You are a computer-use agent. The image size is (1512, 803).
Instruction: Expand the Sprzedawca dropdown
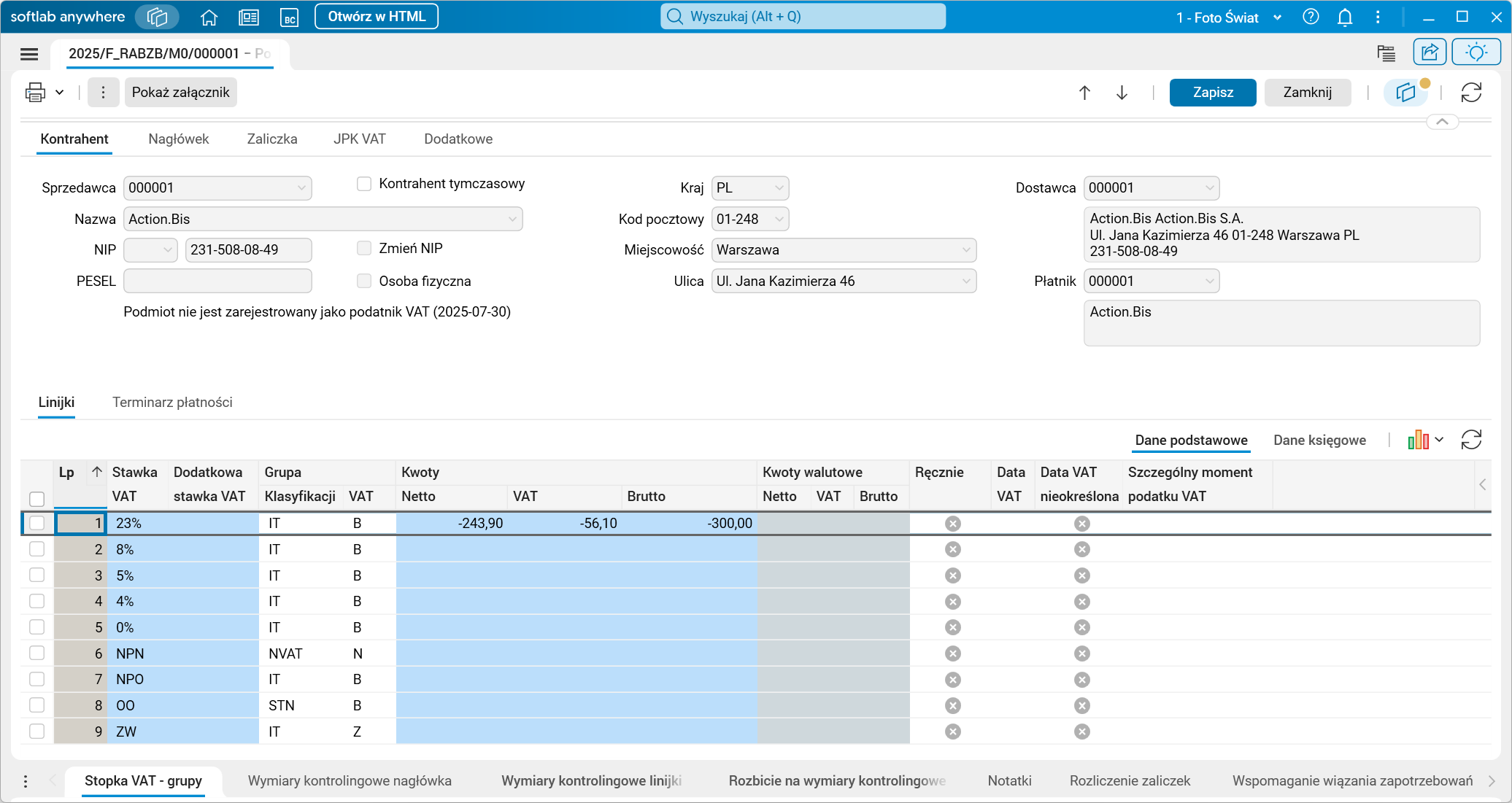click(x=301, y=188)
